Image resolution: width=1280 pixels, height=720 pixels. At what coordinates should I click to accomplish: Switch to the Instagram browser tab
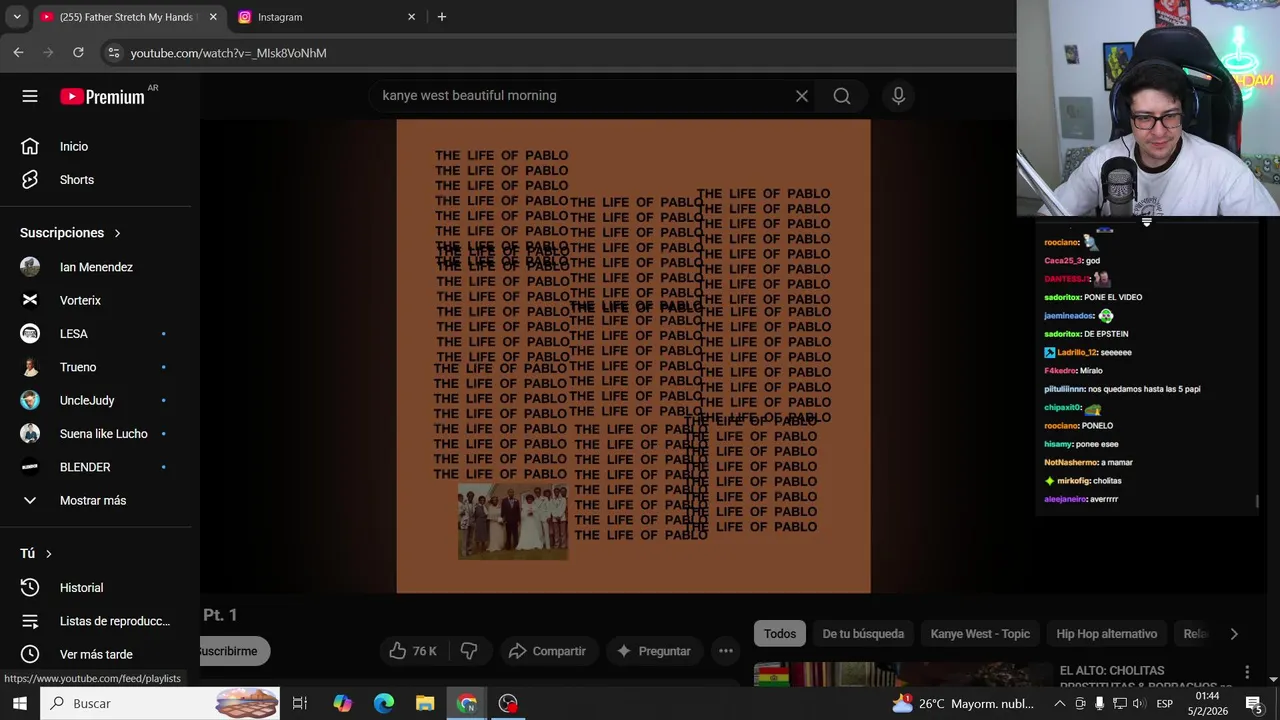325,17
